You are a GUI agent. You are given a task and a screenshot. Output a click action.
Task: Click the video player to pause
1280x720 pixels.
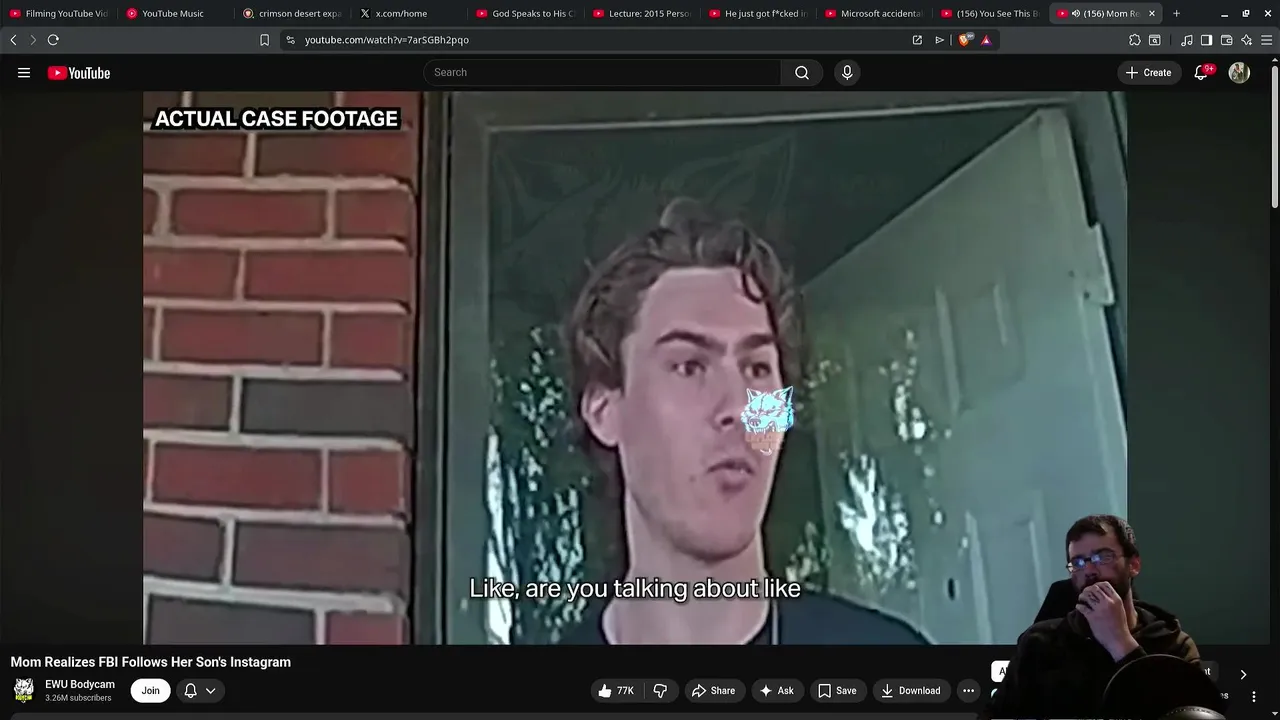pyautogui.click(x=635, y=368)
